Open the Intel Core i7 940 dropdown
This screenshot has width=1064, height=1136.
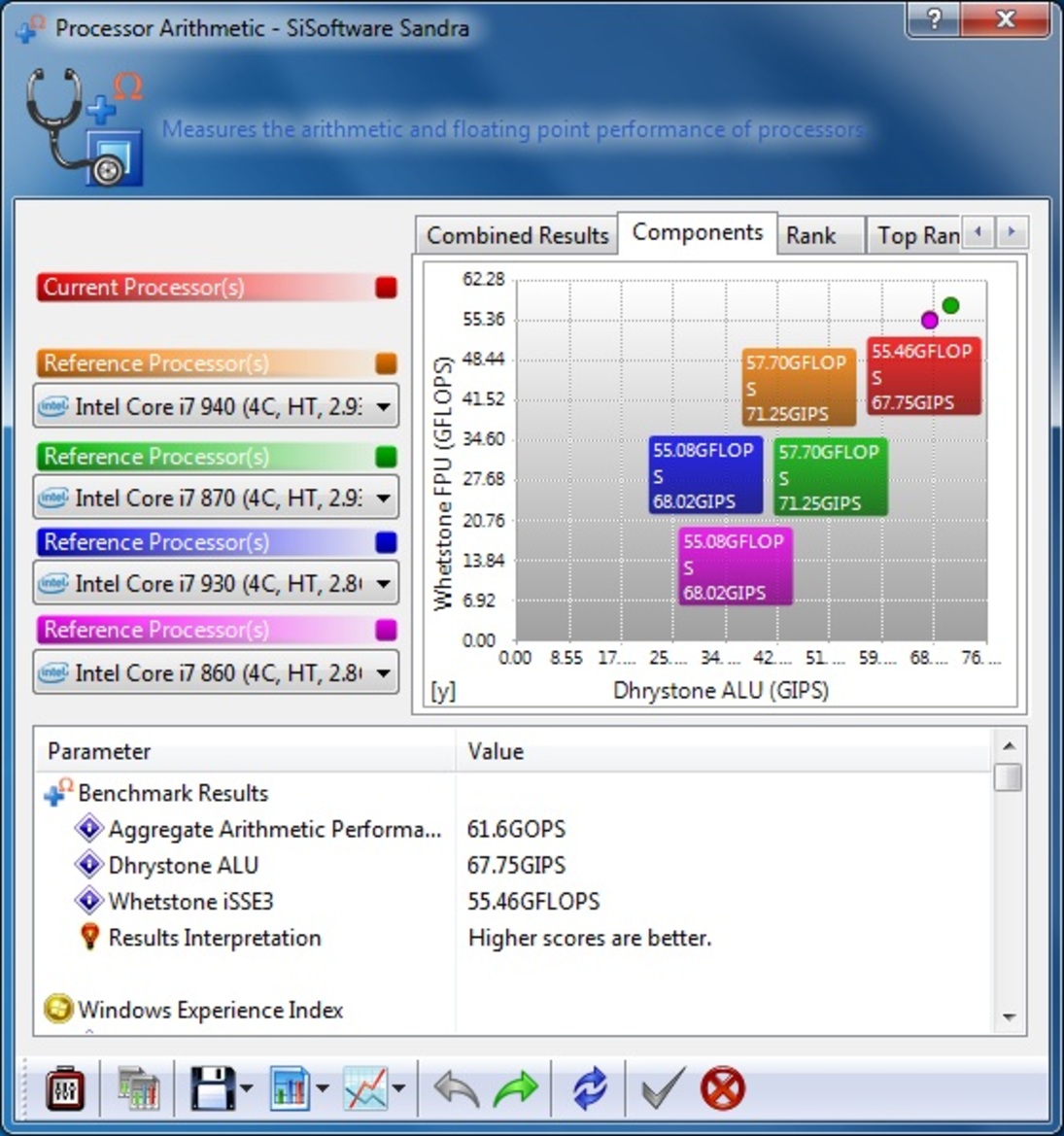click(x=216, y=406)
